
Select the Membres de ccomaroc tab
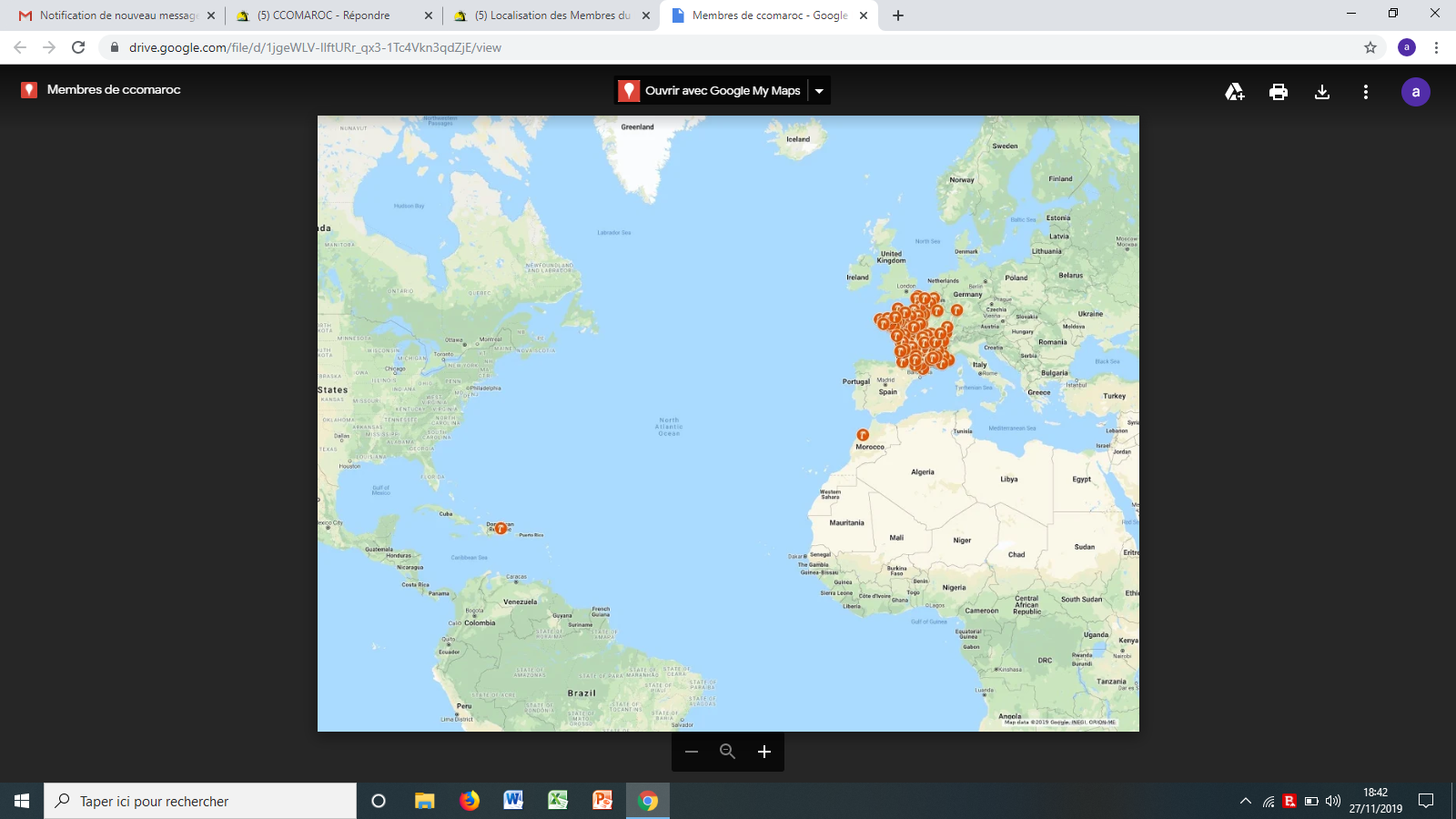click(x=770, y=15)
